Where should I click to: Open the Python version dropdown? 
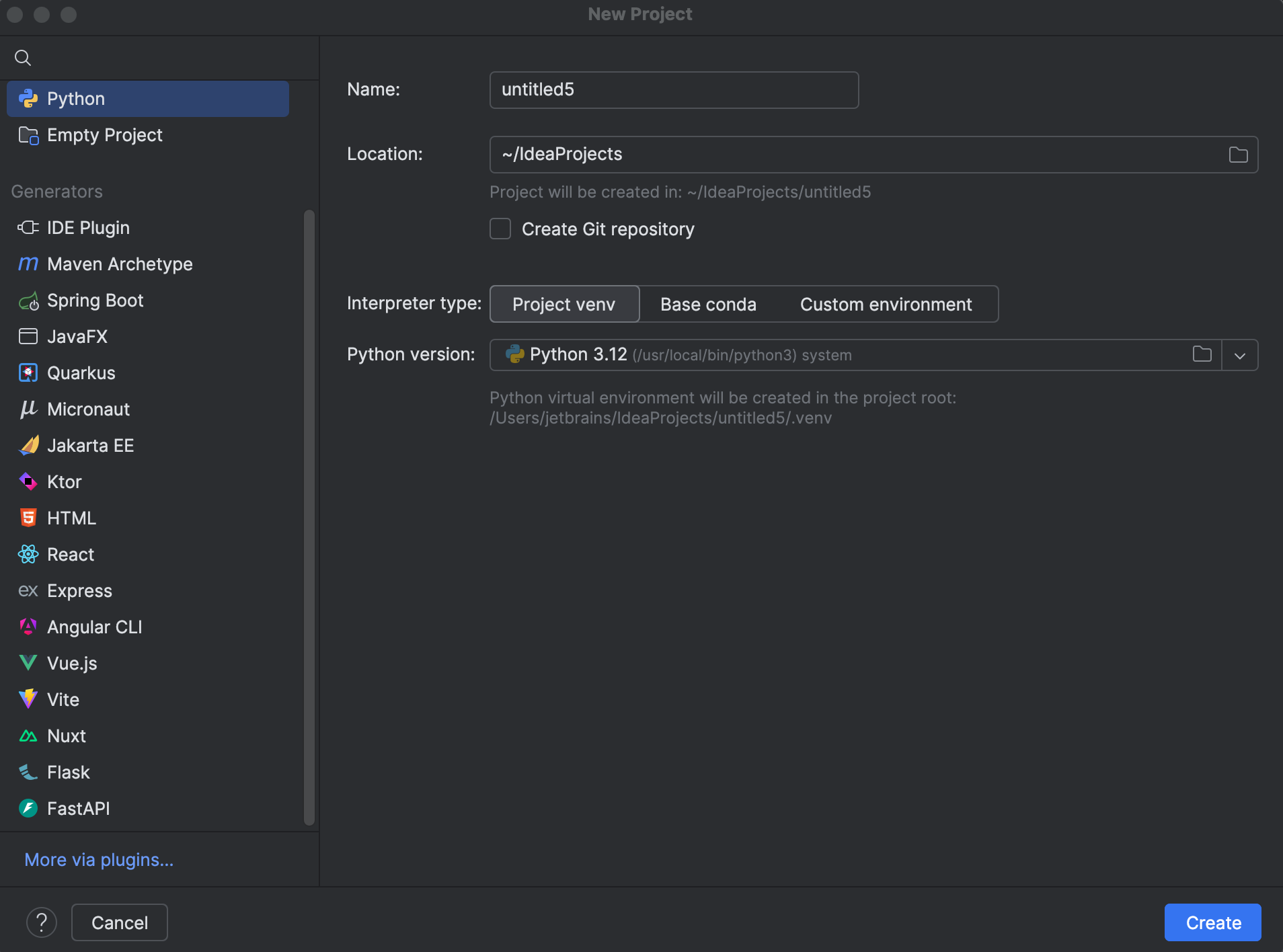(x=1239, y=355)
